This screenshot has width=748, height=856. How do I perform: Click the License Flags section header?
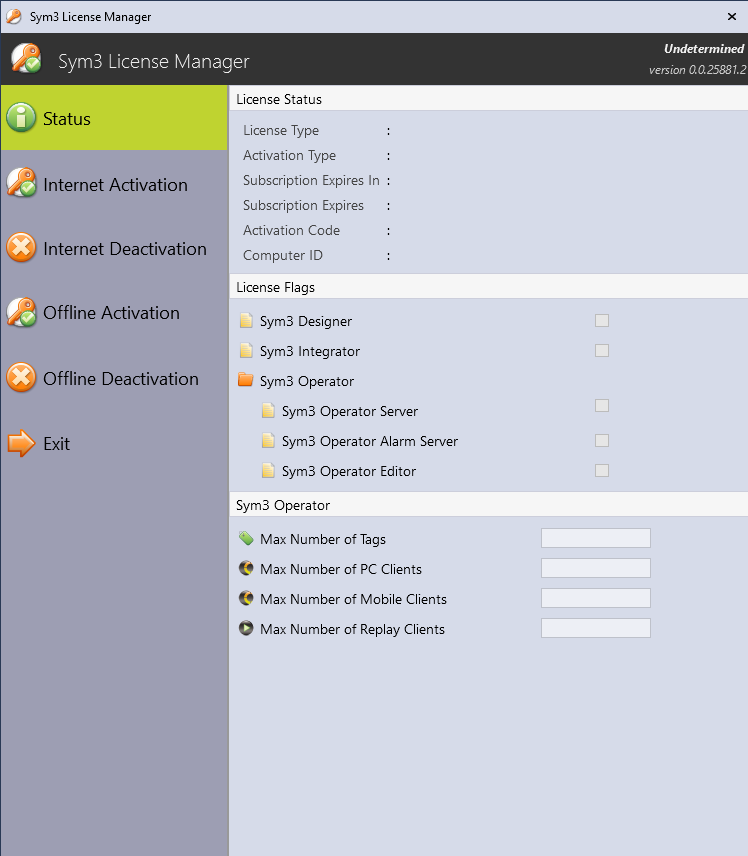point(275,288)
